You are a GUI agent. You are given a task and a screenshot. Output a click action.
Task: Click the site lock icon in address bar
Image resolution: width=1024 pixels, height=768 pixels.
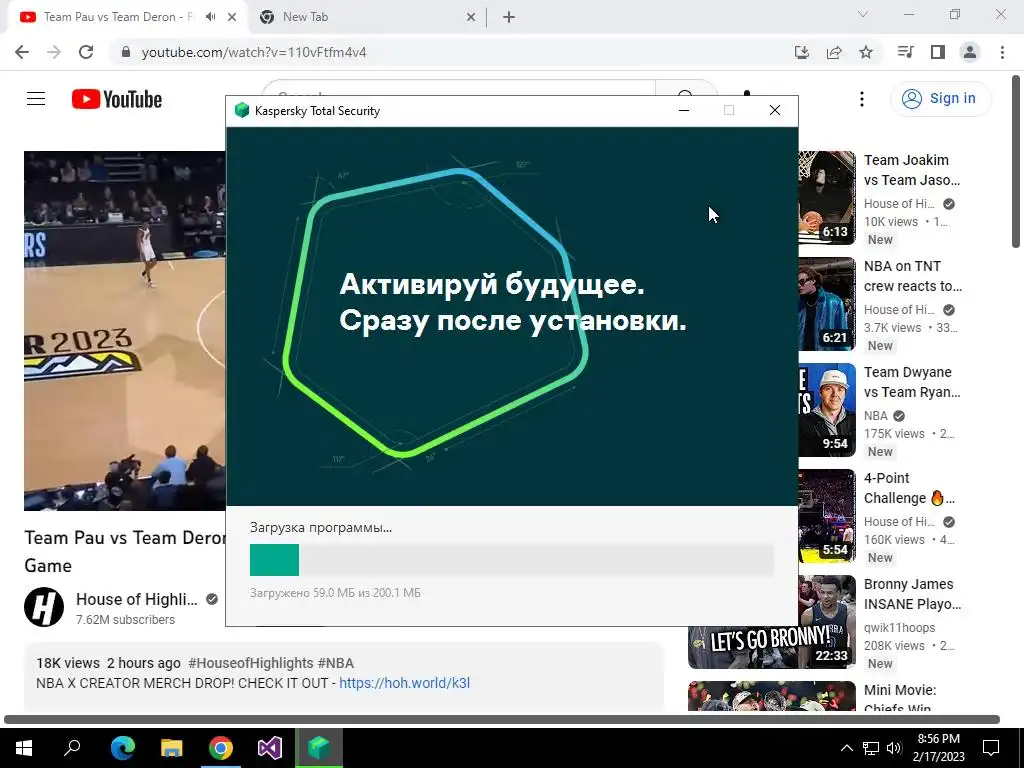coord(126,52)
